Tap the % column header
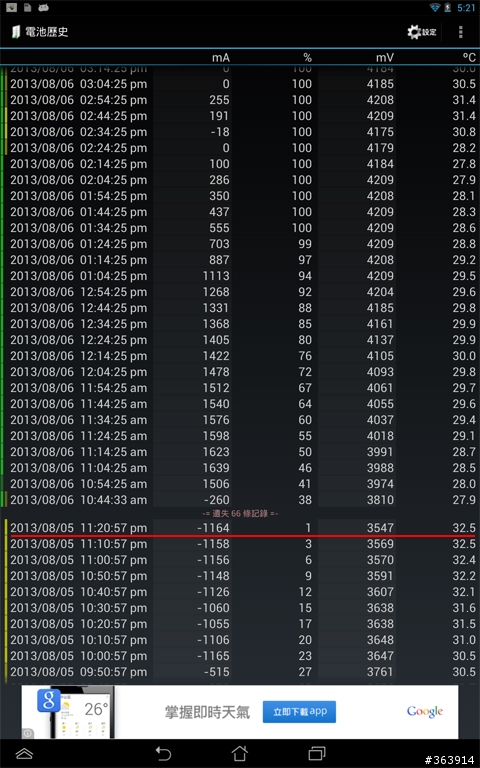Image resolution: width=480 pixels, height=768 pixels. click(307, 57)
